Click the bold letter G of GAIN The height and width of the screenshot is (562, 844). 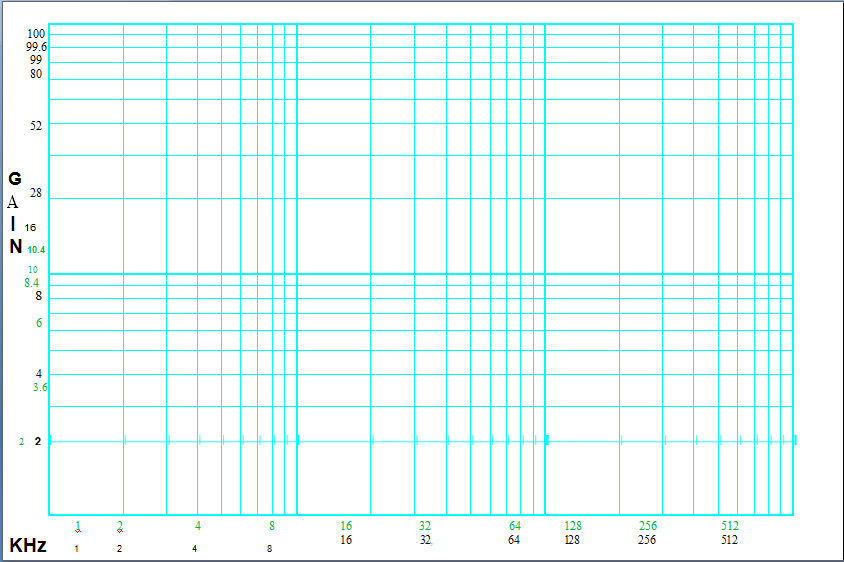click(15, 179)
